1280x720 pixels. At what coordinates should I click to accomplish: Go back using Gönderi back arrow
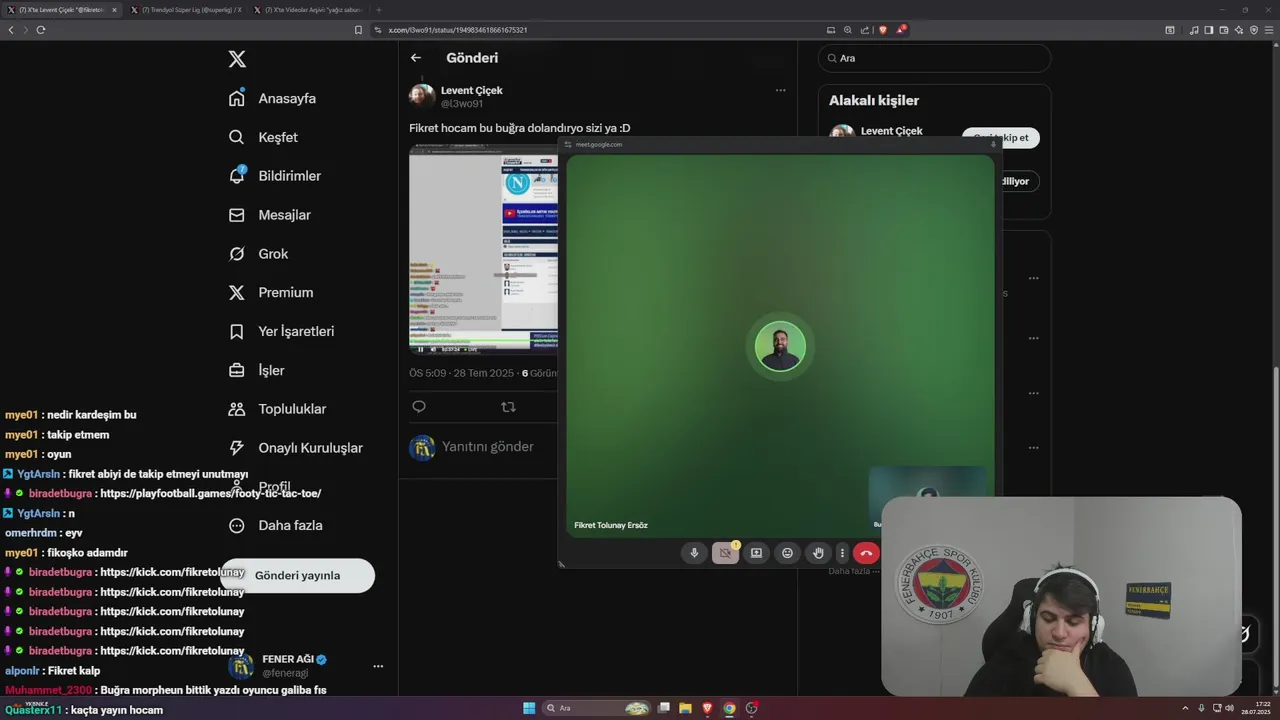pyautogui.click(x=416, y=58)
